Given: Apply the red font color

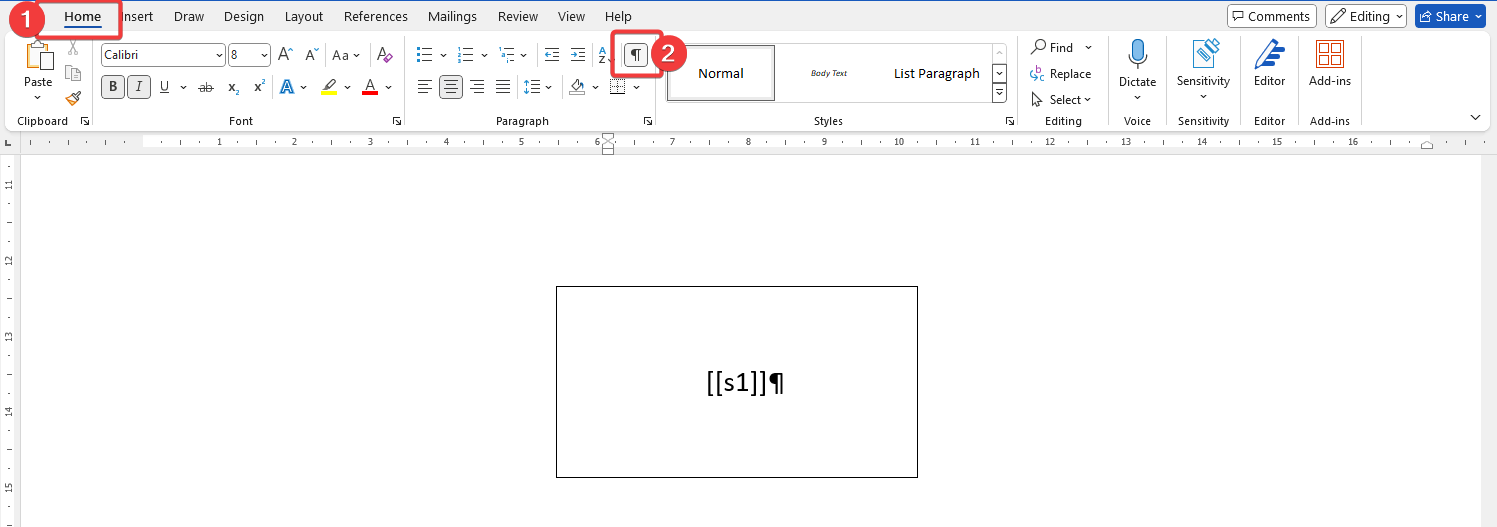Looking at the screenshot, I should (370, 87).
